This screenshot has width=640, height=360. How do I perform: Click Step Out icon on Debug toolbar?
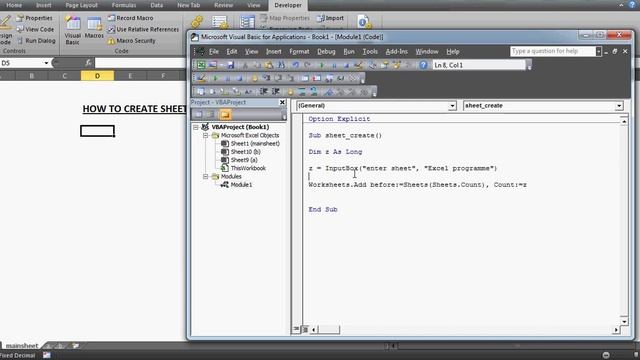[x=291, y=78]
